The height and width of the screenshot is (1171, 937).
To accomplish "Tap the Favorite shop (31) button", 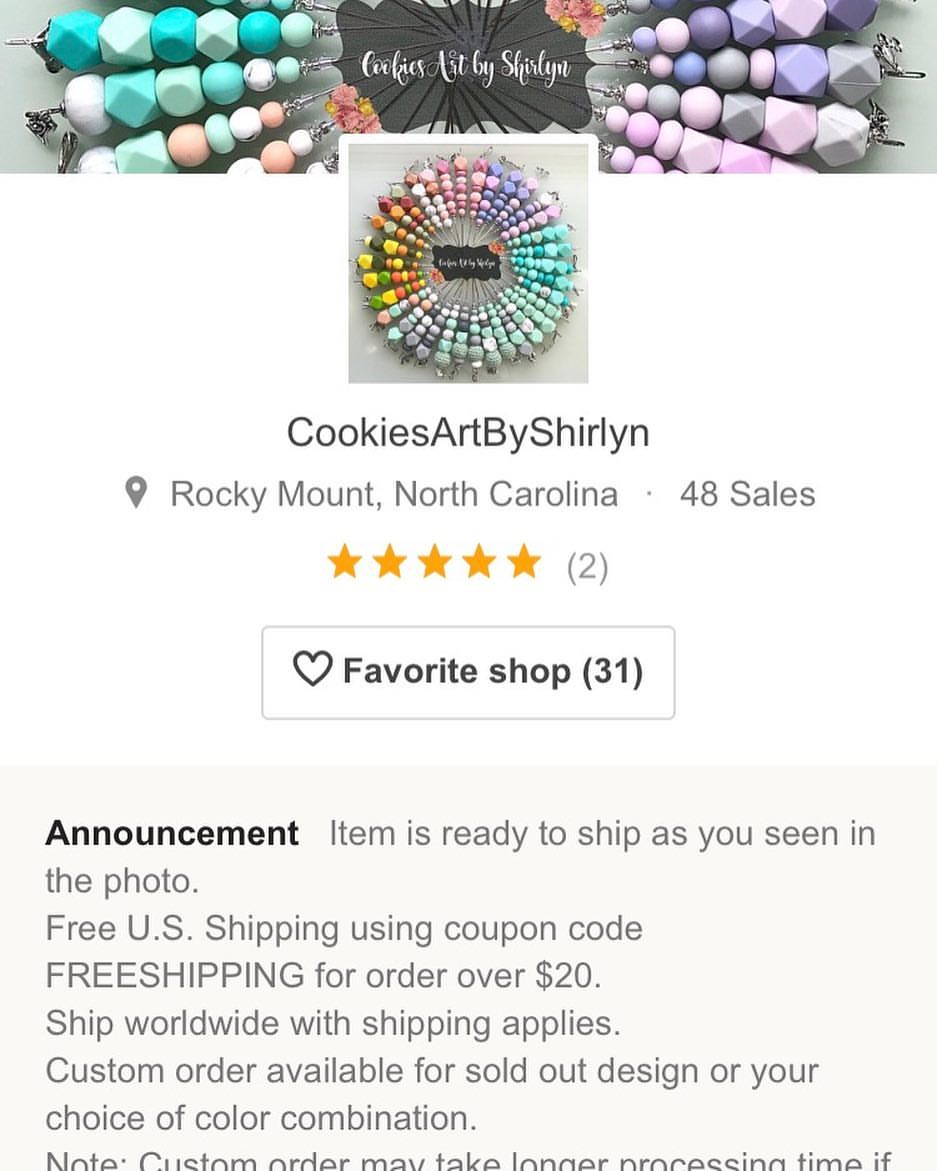I will [x=468, y=673].
